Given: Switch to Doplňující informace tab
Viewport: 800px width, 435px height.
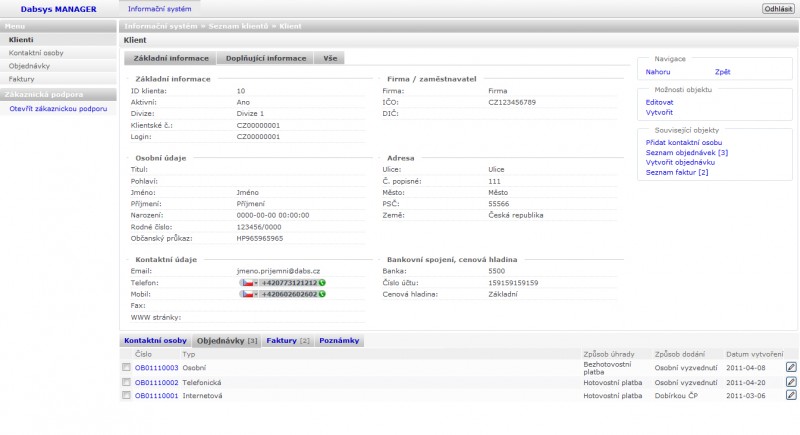Looking at the screenshot, I should point(265,59).
